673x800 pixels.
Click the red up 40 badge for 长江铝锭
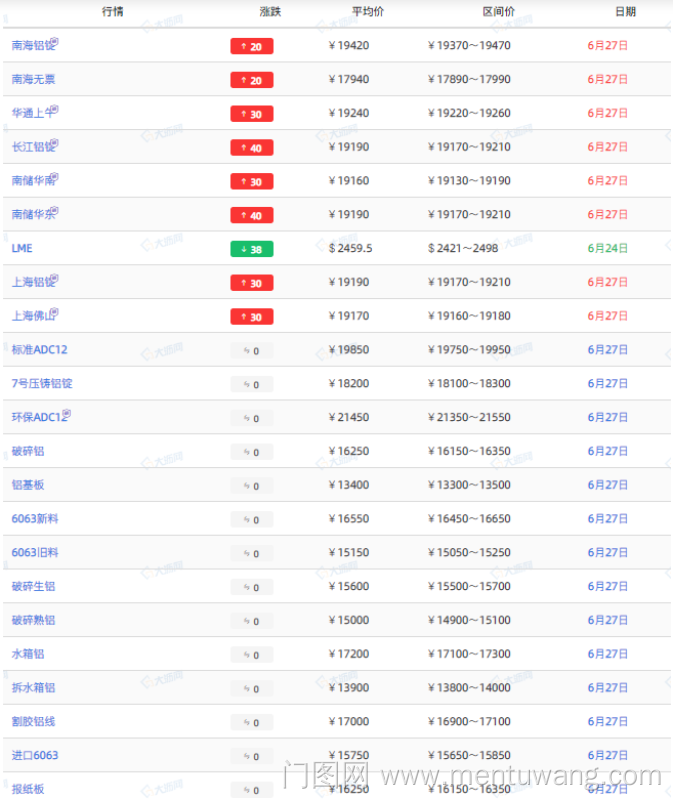click(x=252, y=148)
